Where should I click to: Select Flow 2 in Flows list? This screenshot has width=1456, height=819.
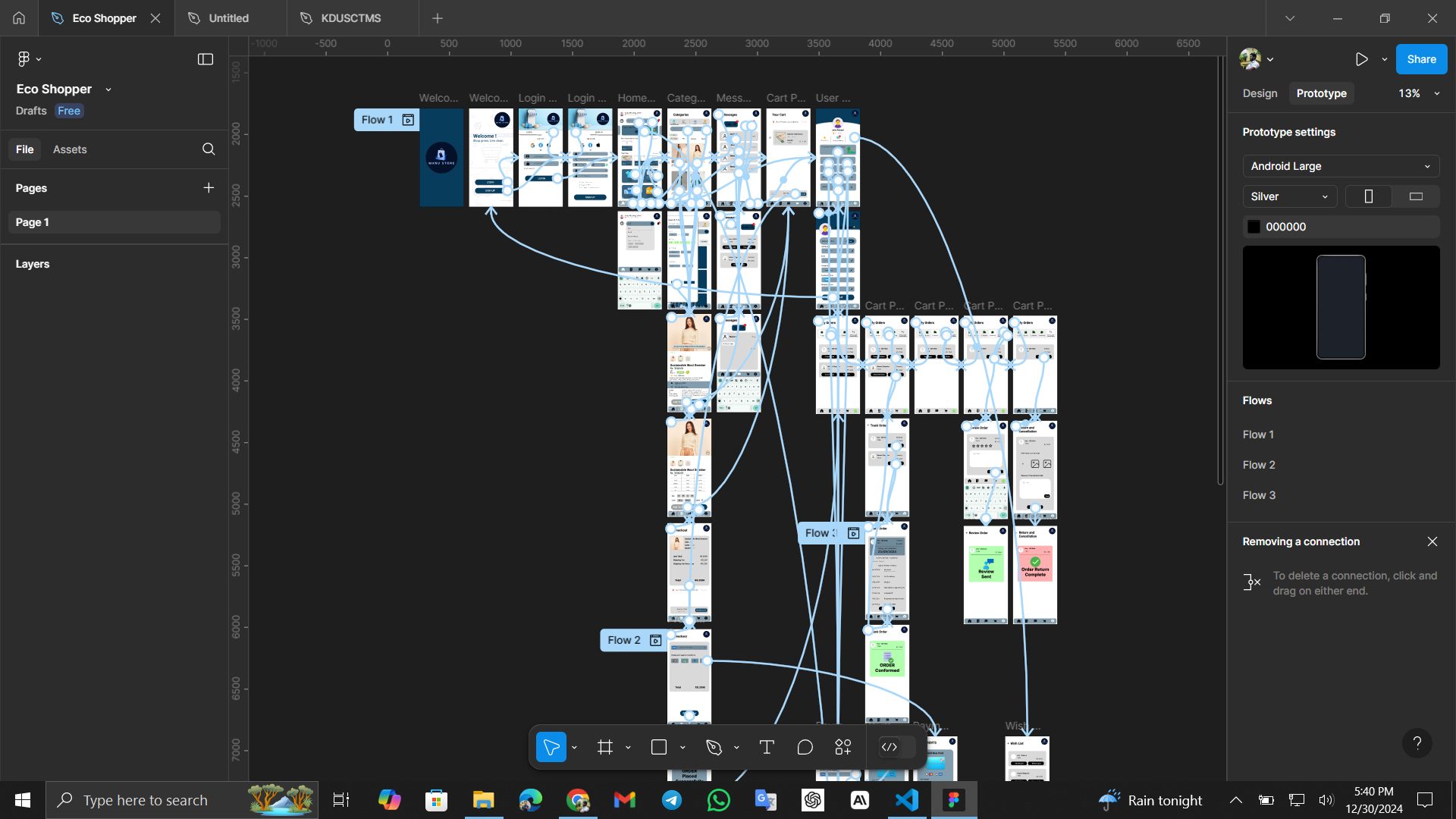tap(1259, 465)
